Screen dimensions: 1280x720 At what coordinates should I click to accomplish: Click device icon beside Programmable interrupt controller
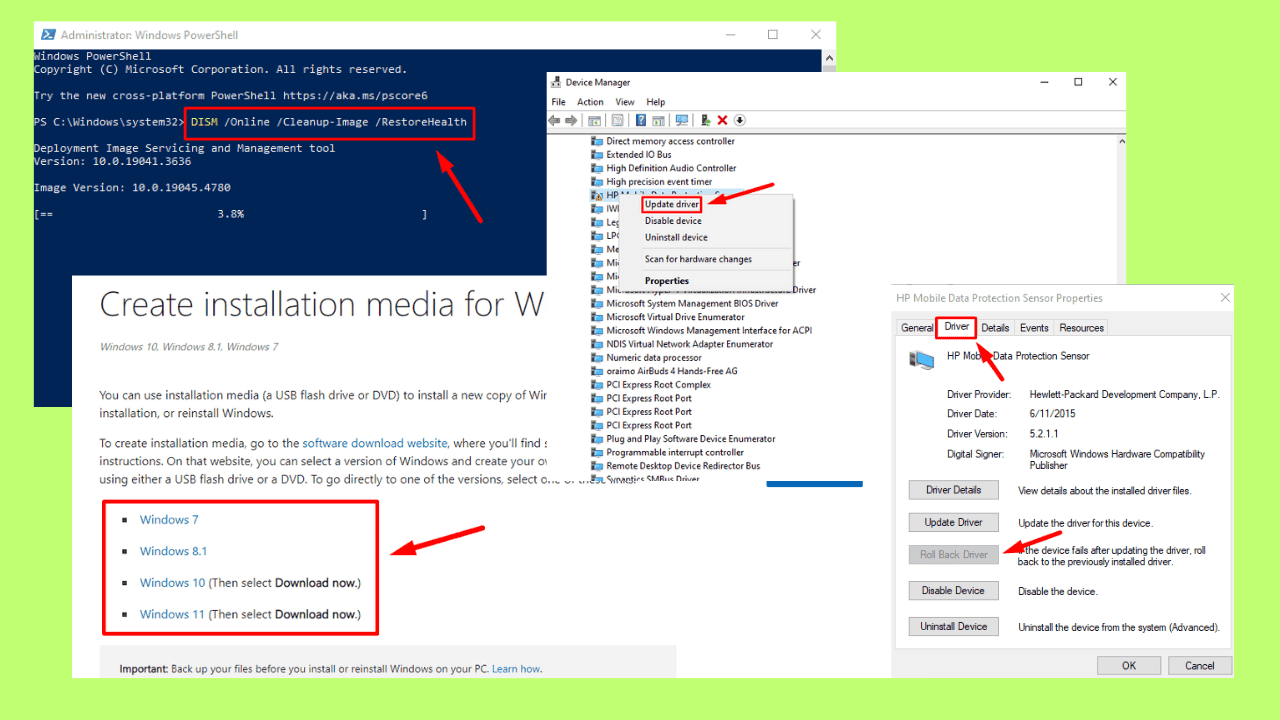coord(597,452)
